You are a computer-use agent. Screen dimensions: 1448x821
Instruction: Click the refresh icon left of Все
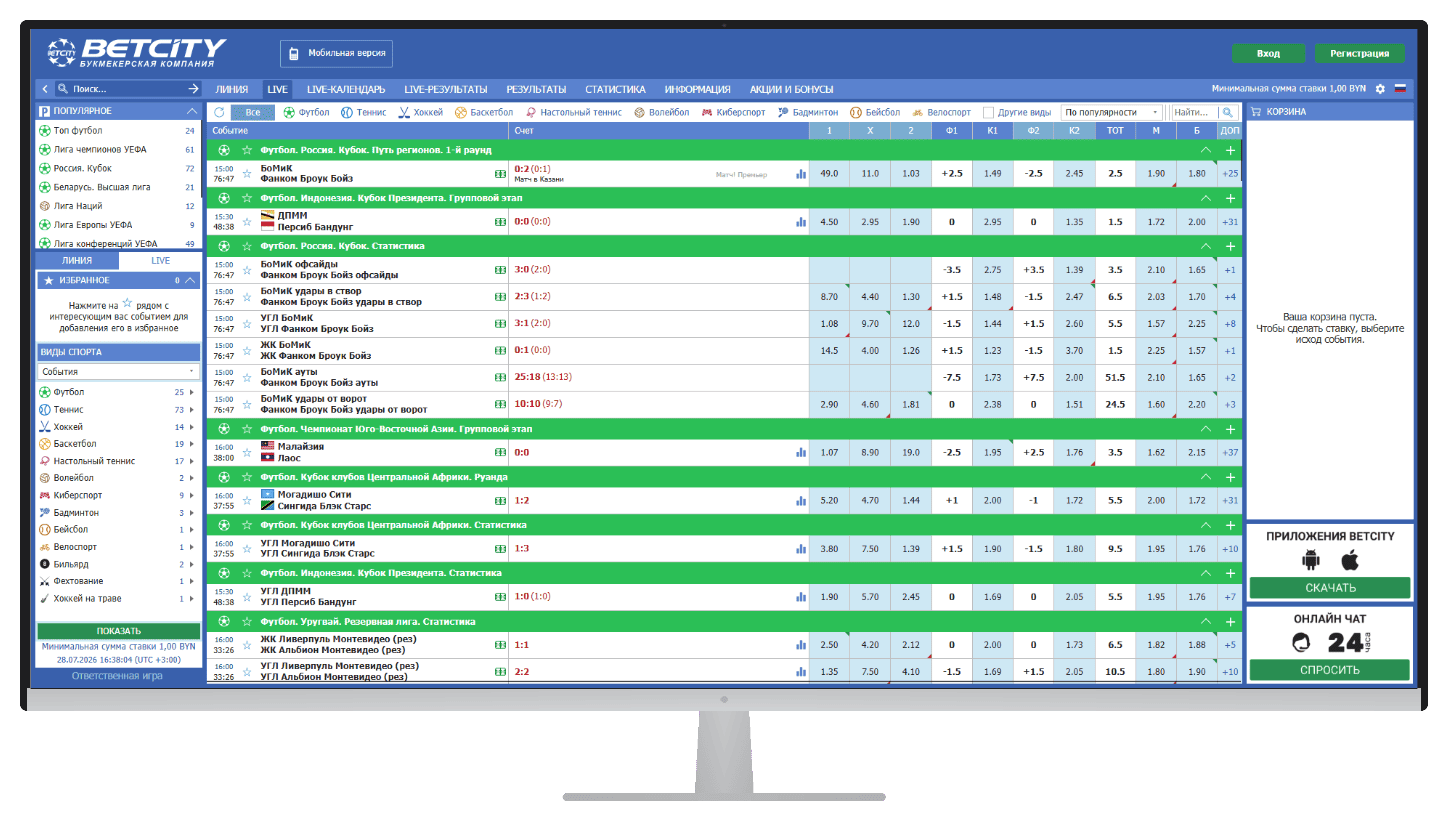coord(220,112)
